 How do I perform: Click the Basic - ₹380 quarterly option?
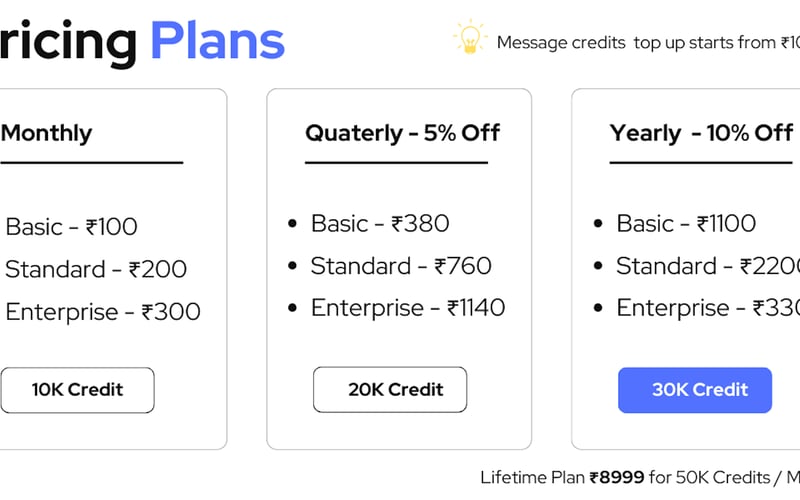pyautogui.click(x=380, y=223)
